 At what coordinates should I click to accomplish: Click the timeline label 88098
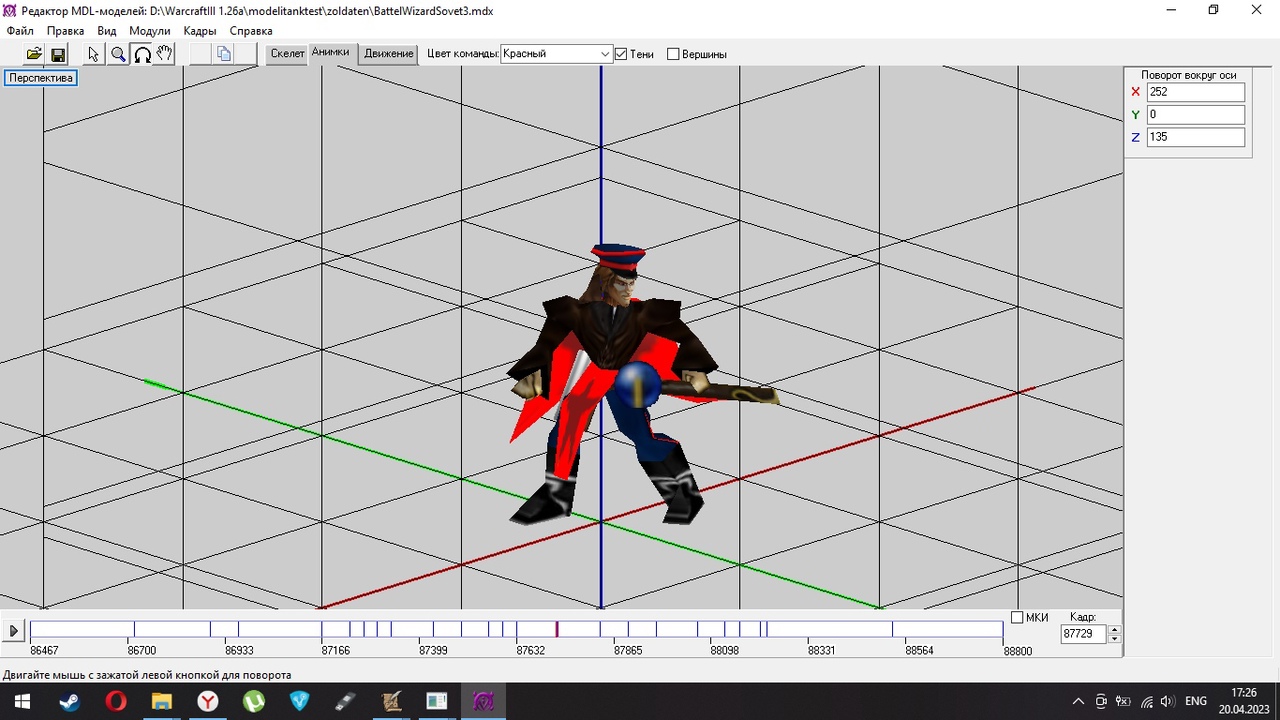pyautogui.click(x=725, y=651)
